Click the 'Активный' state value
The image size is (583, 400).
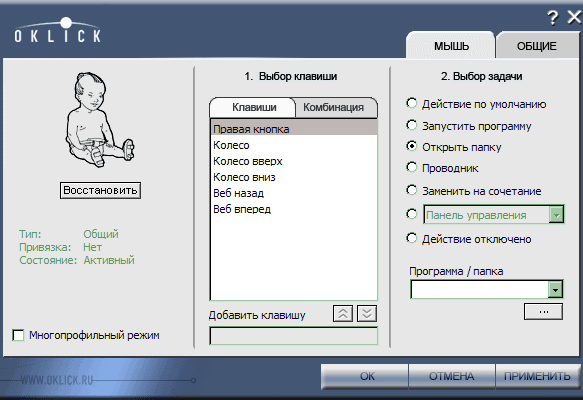(109, 260)
